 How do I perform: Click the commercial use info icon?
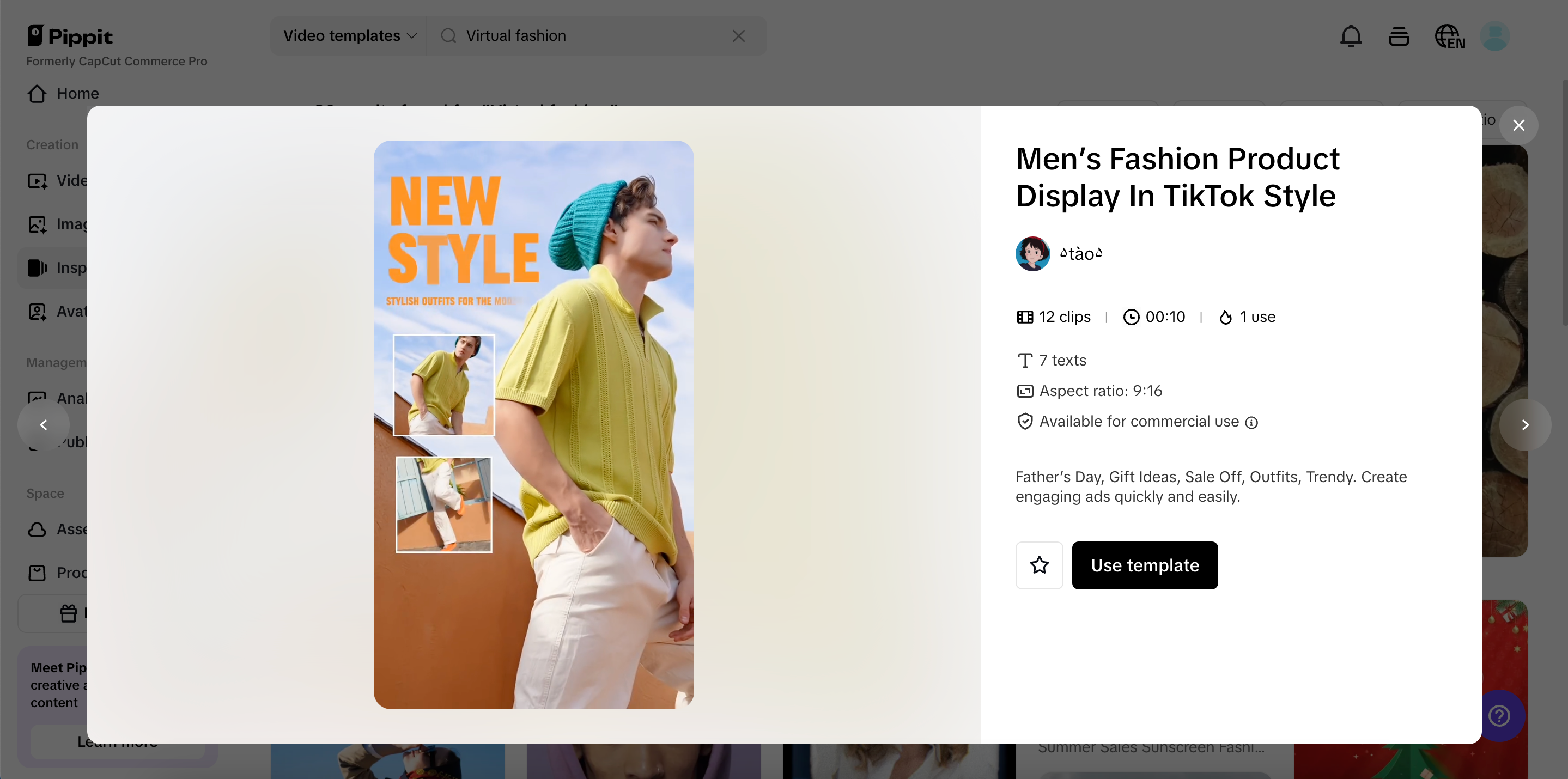point(1251,422)
